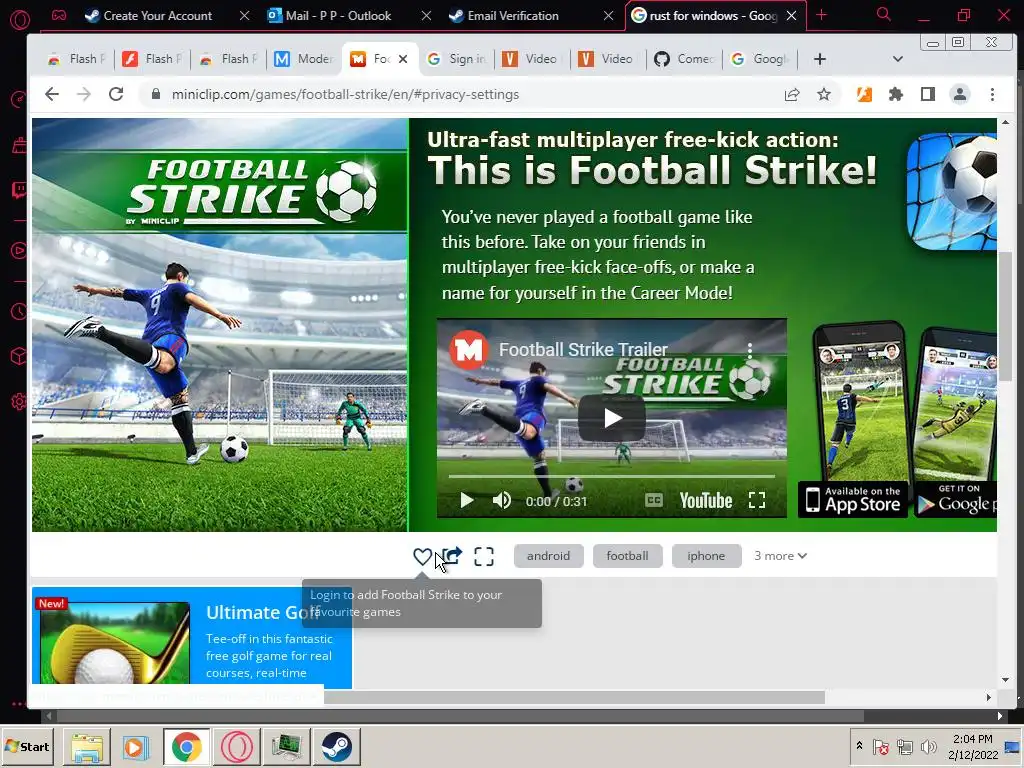Screen dimensions: 1024x768
Task: Reload the Miniclip page
Action: [x=116, y=95]
